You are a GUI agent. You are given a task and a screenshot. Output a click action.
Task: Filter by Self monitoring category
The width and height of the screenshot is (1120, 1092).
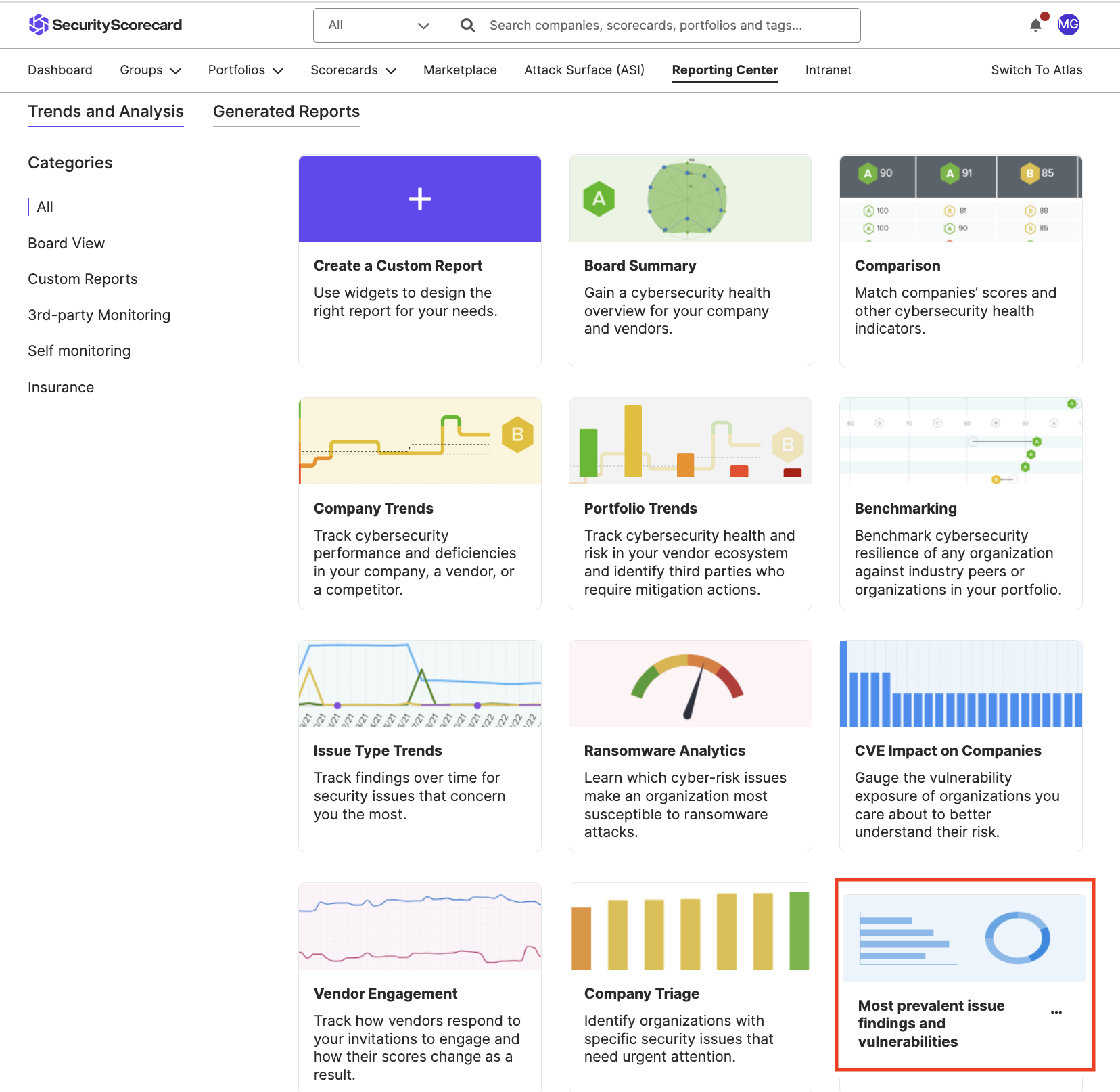(79, 351)
